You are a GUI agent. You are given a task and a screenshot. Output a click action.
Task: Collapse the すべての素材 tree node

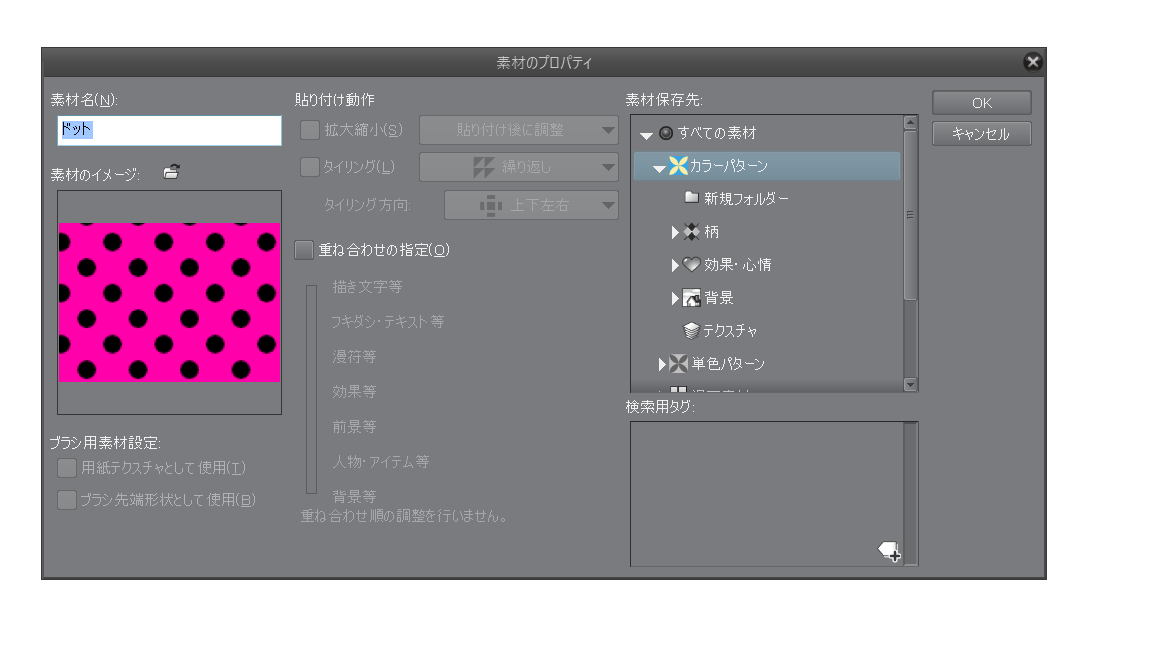click(x=647, y=135)
